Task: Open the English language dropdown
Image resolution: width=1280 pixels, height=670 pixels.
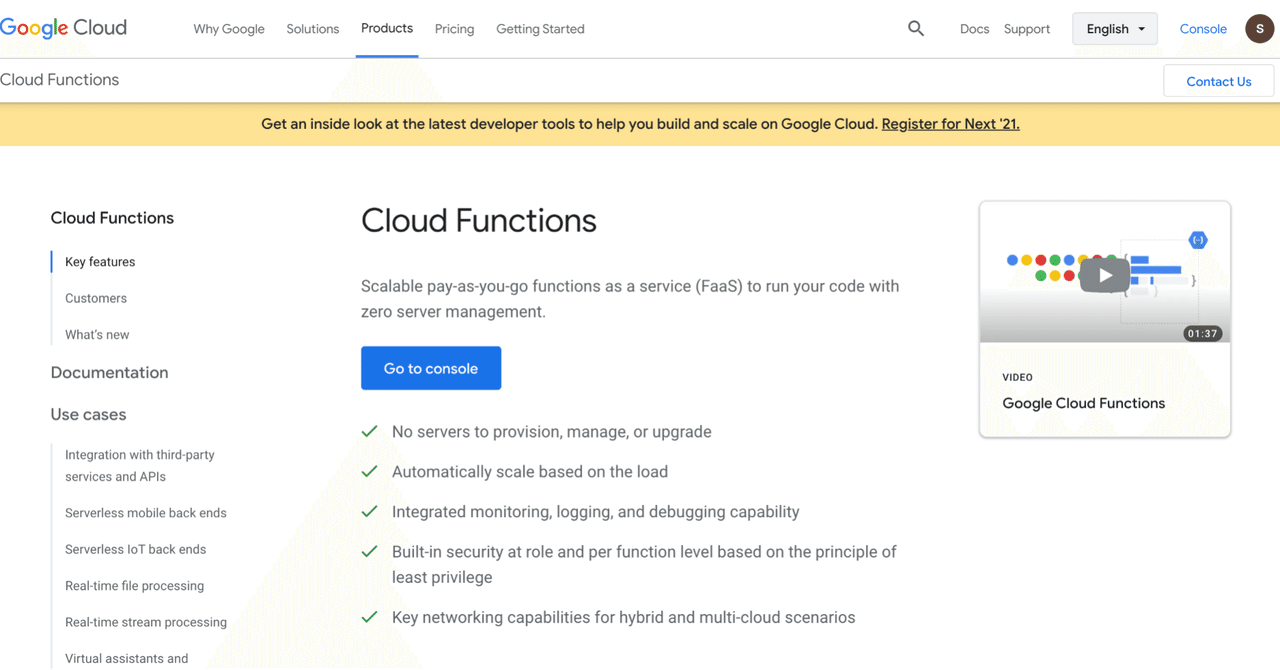Action: (1114, 28)
